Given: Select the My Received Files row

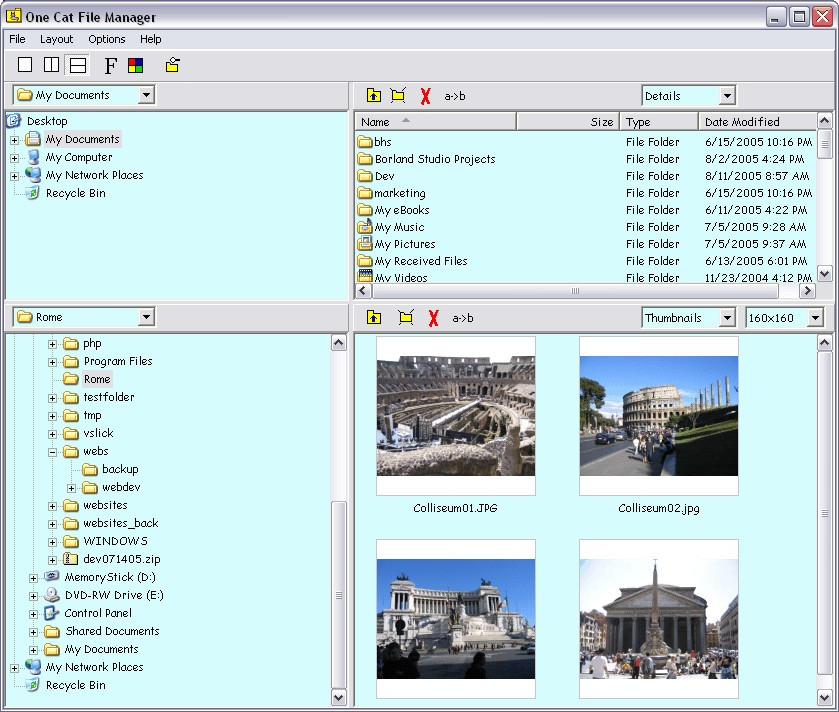Looking at the screenshot, I should [585, 261].
